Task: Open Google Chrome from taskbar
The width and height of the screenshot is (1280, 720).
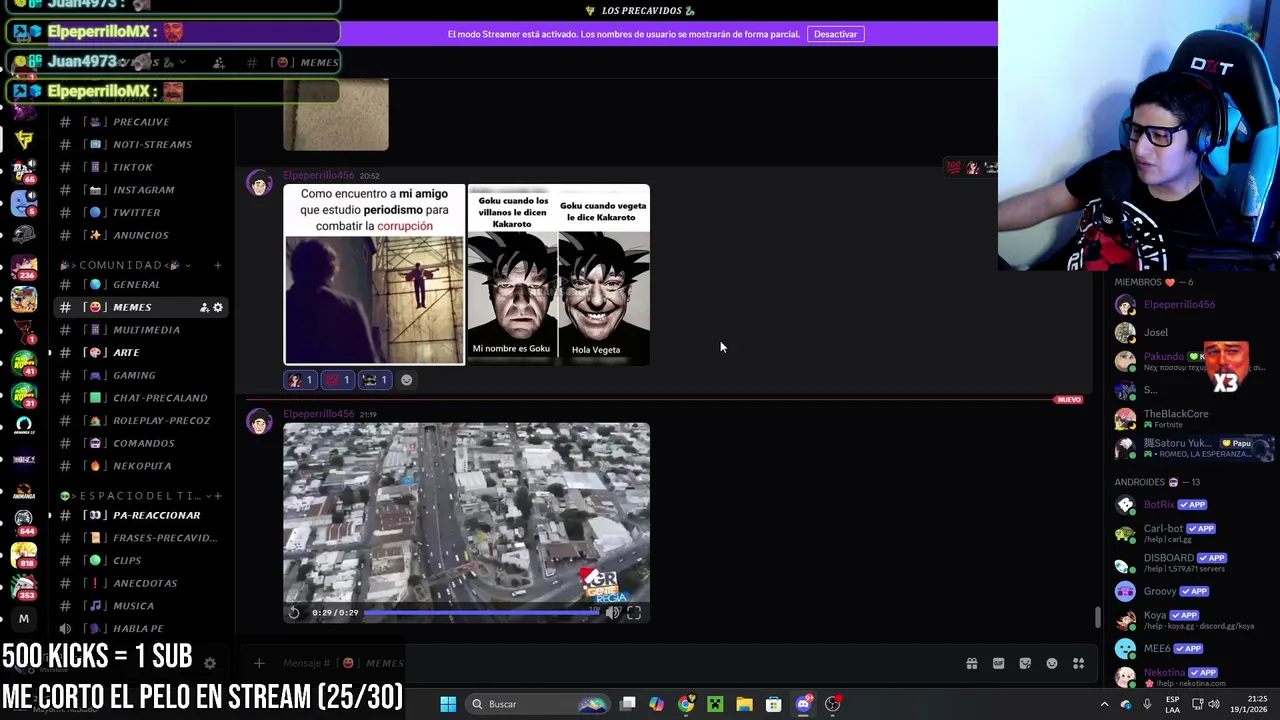Action: pos(686,704)
